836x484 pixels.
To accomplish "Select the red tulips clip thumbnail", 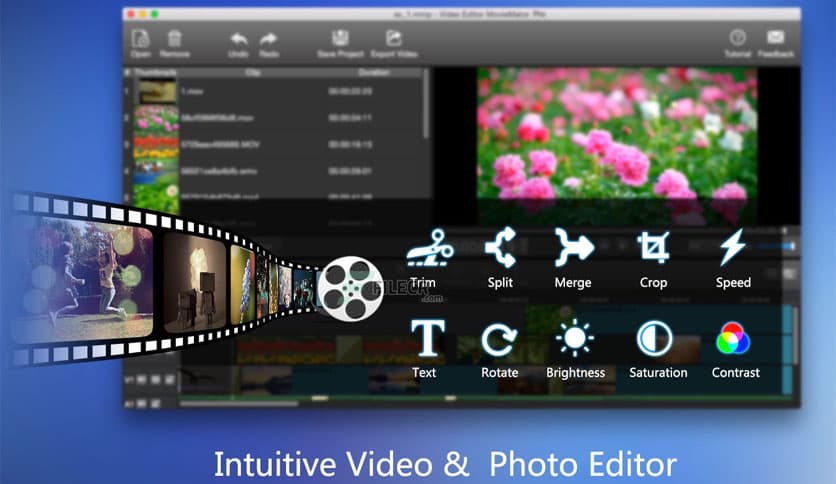I will coord(156,144).
